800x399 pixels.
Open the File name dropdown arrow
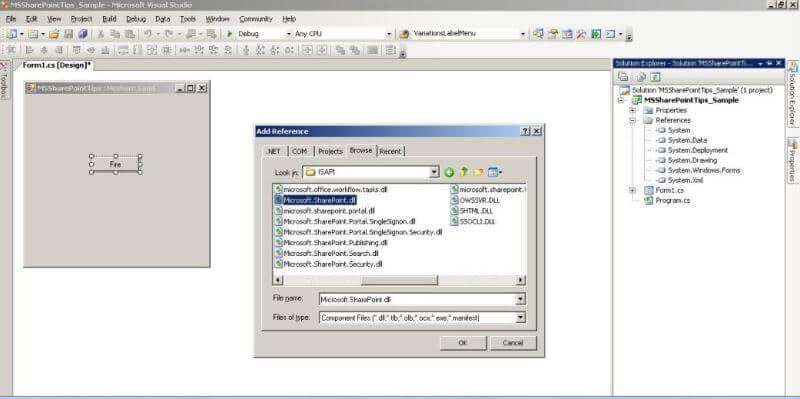520,300
